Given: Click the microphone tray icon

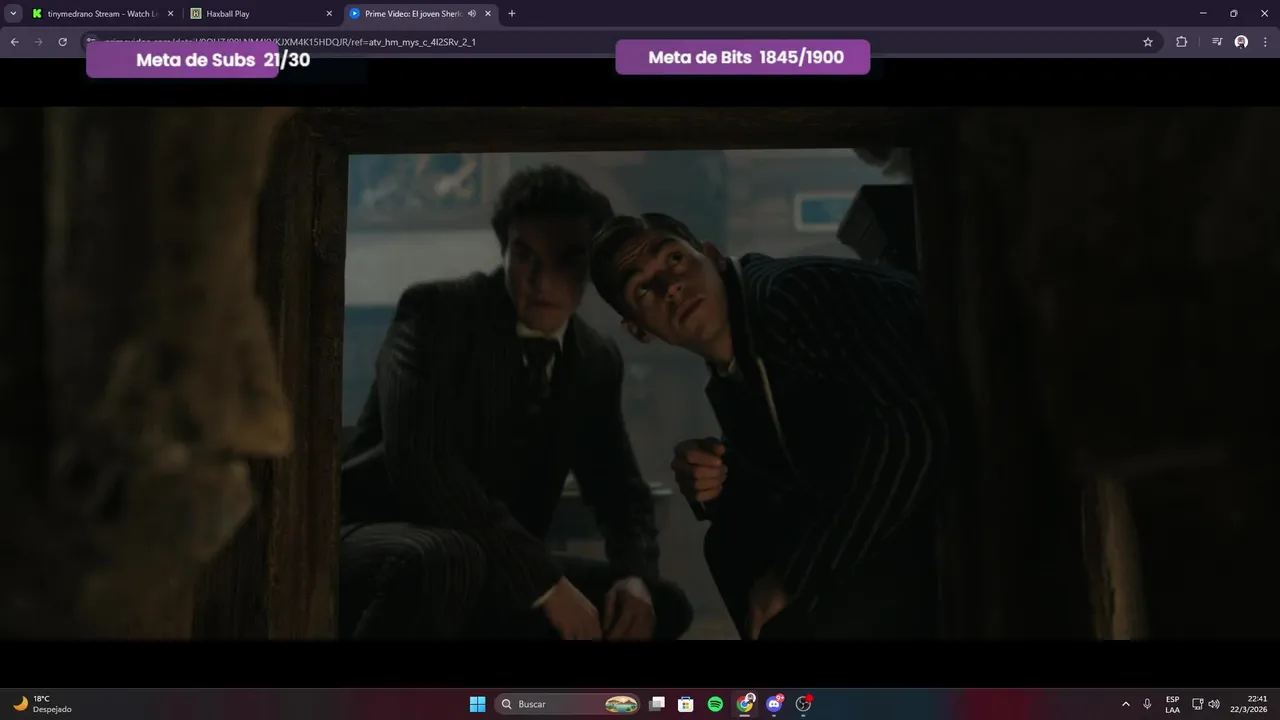Looking at the screenshot, I should tap(1147, 704).
